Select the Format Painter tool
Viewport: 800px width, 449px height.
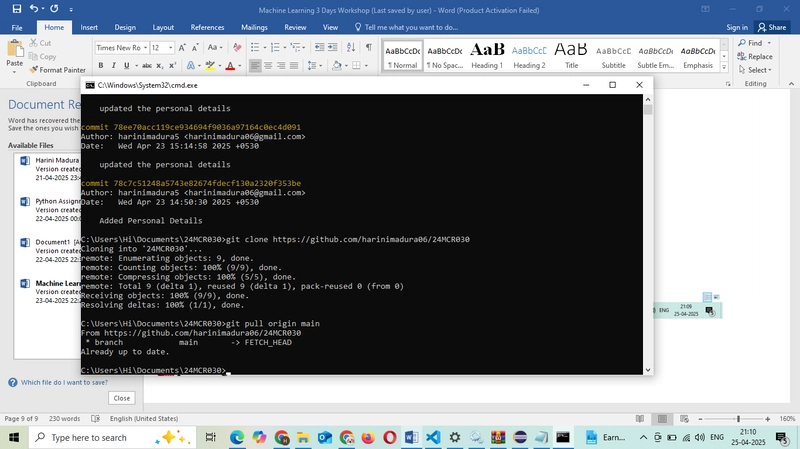[57, 70]
